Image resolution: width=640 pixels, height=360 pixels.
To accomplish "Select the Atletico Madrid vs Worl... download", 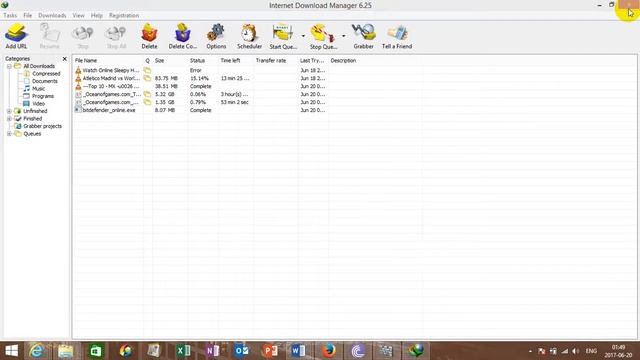I will click(x=111, y=78).
